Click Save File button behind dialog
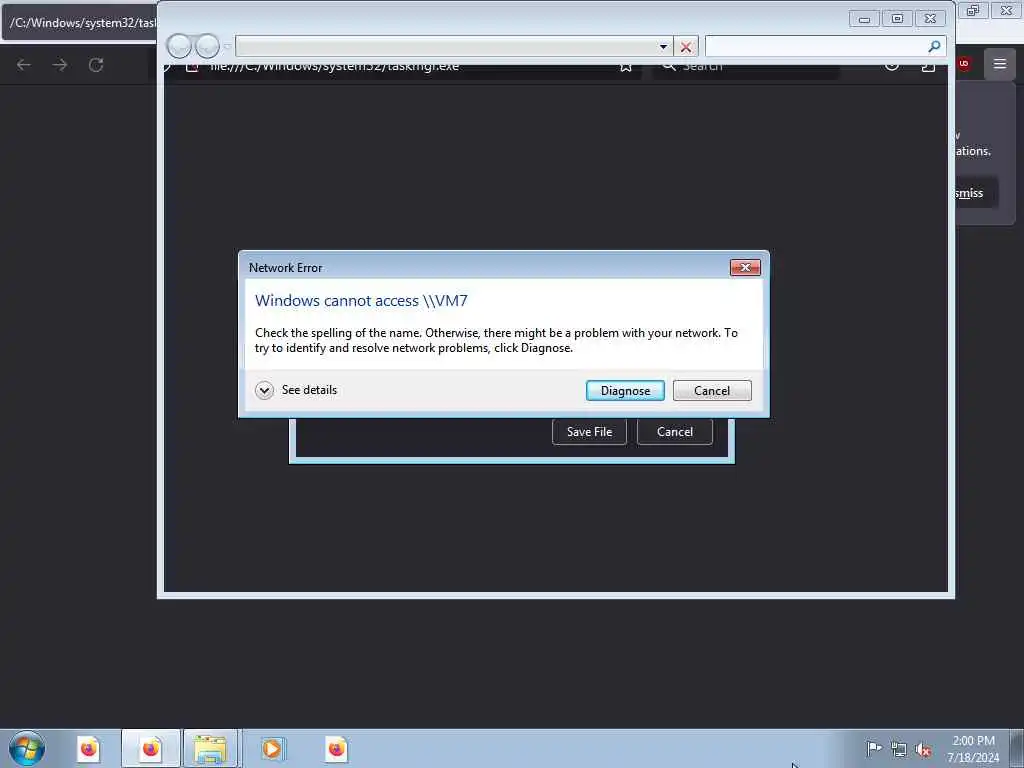The width and height of the screenshot is (1024, 768). click(x=589, y=432)
